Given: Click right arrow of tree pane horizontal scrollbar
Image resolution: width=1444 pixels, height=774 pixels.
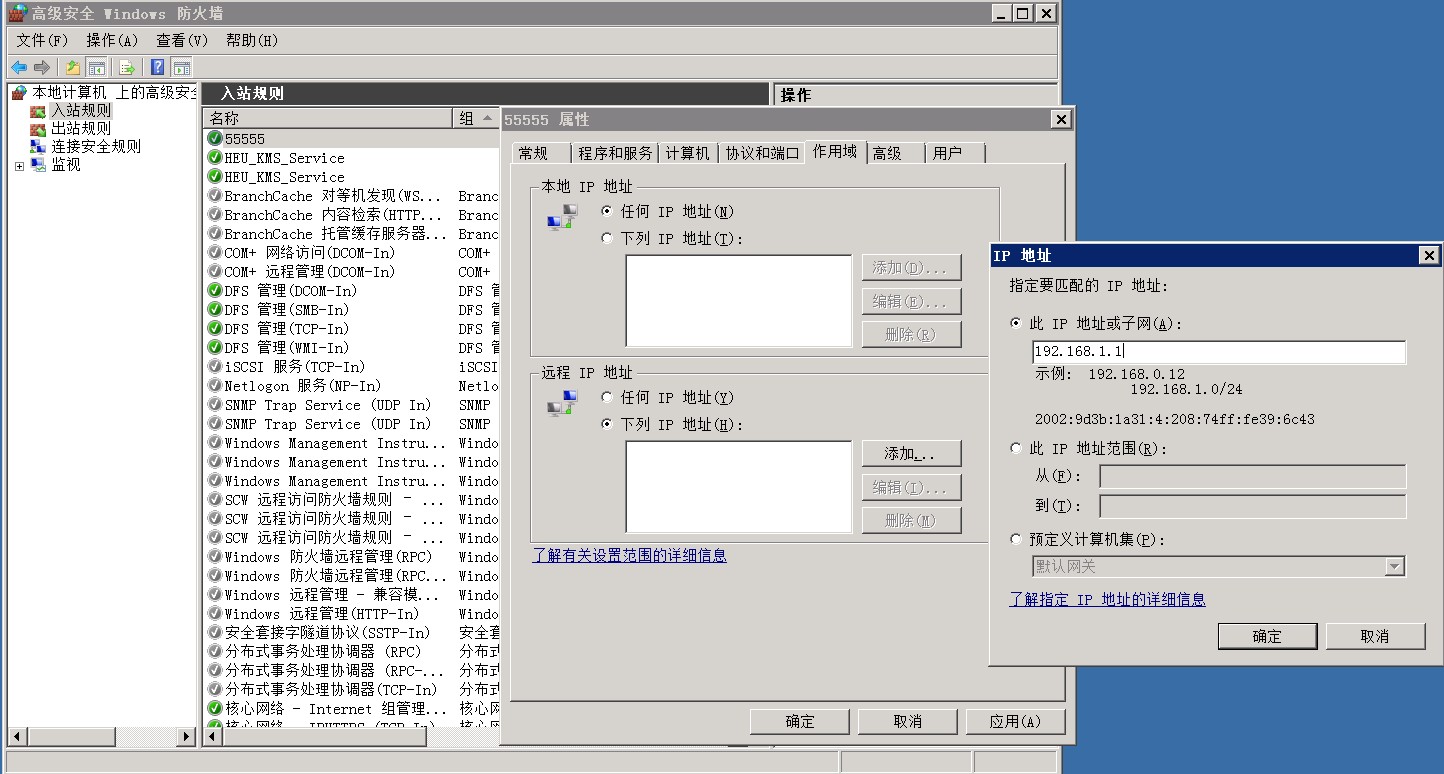Looking at the screenshot, I should 186,737.
